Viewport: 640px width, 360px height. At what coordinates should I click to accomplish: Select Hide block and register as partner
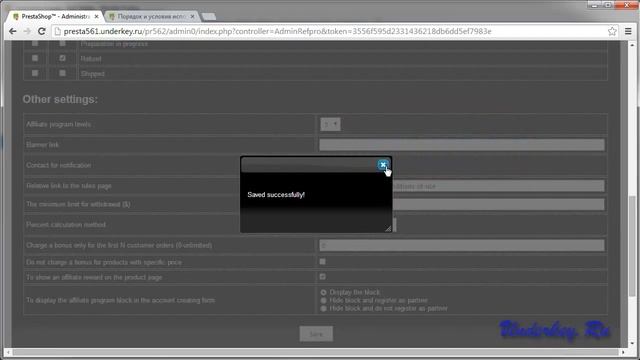[x=323, y=300]
